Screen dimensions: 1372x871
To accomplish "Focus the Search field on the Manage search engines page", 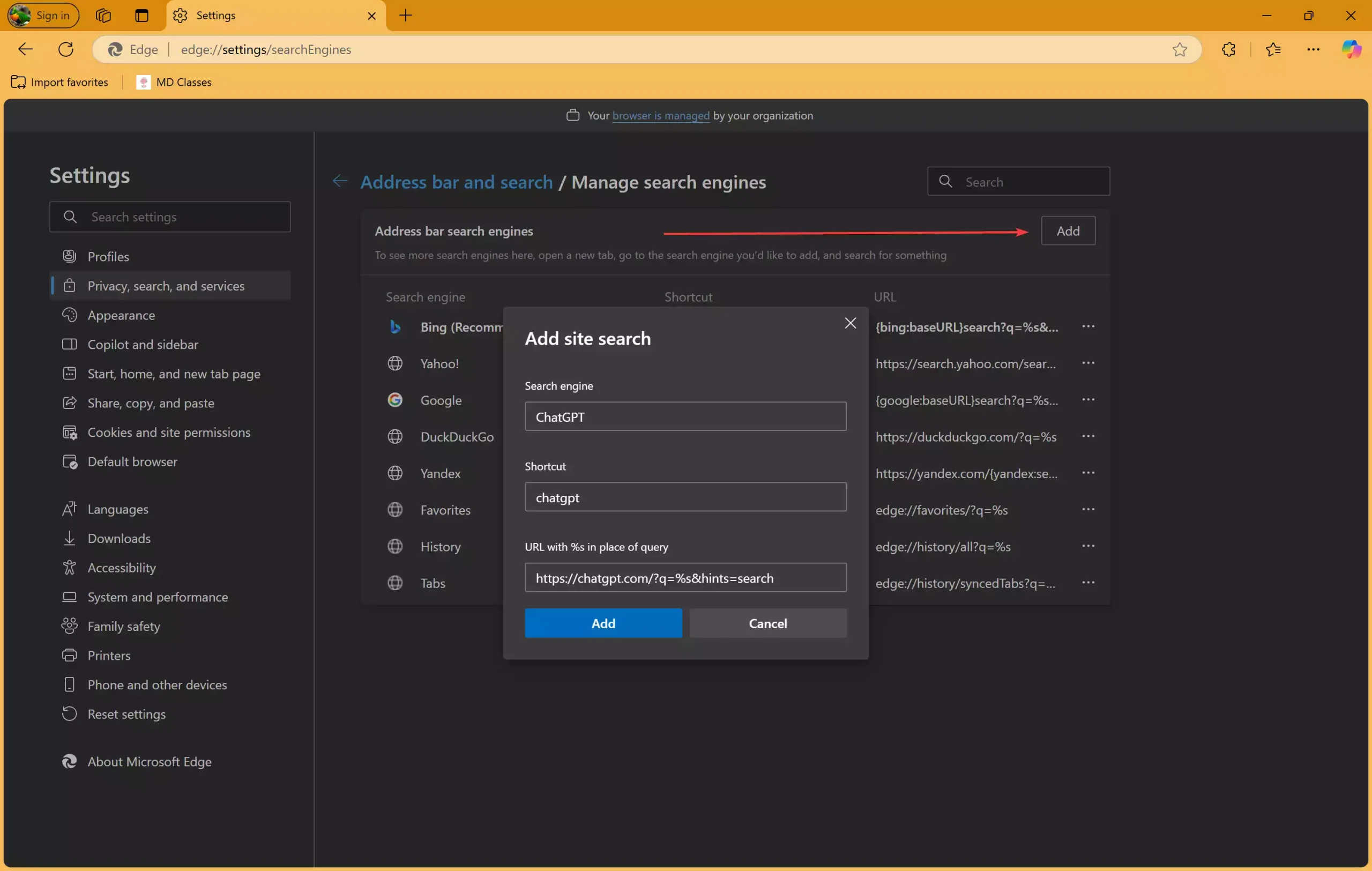I will [1018, 182].
